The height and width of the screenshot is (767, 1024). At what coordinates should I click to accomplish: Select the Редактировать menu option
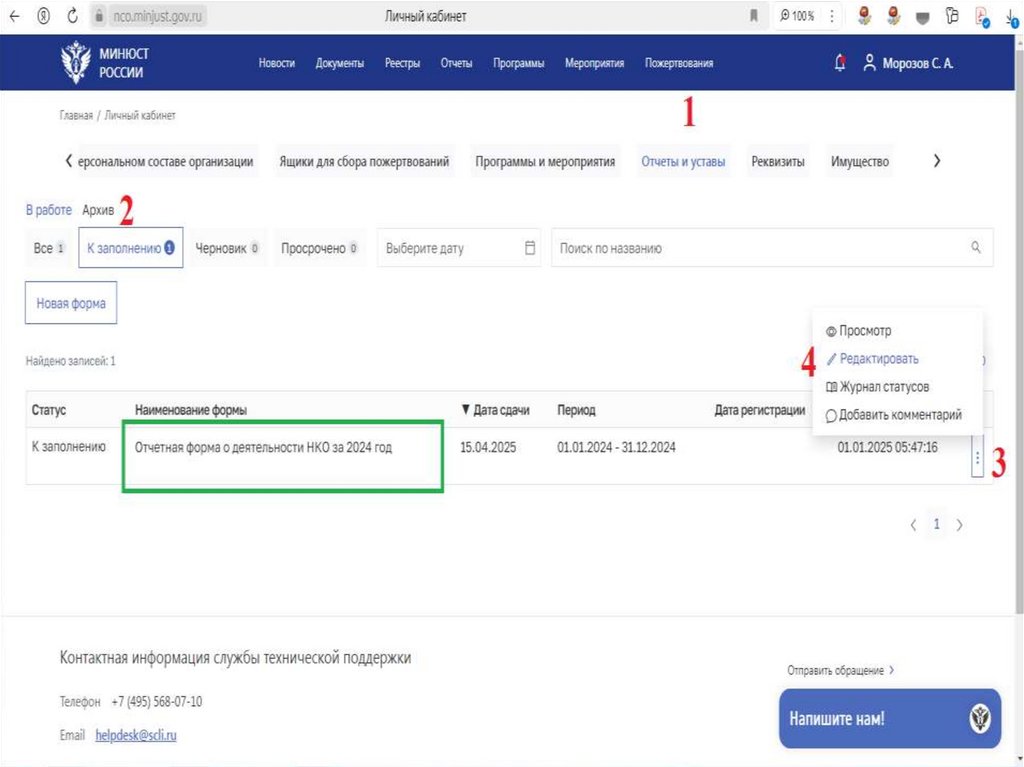[878, 359]
